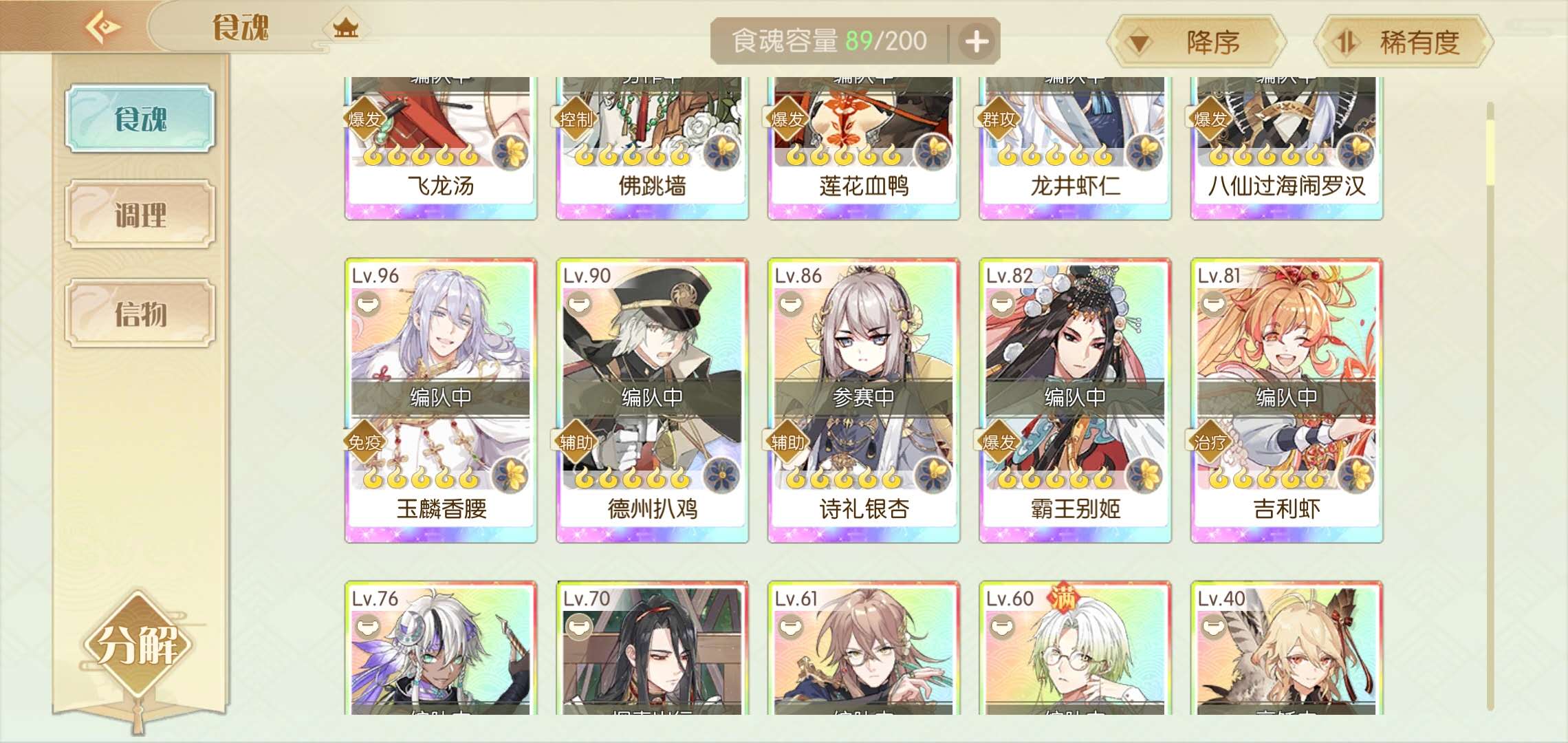
Task: Open the 稀有度 sort selector
Action: 1404,42
